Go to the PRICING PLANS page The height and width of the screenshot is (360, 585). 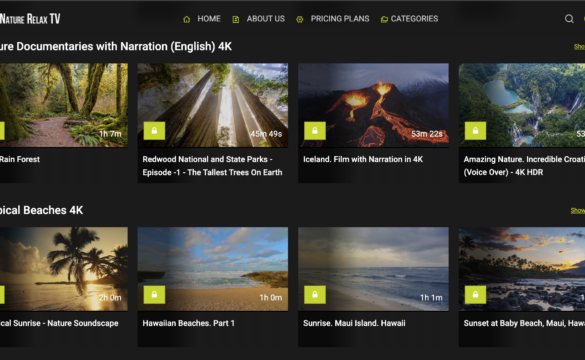click(340, 19)
